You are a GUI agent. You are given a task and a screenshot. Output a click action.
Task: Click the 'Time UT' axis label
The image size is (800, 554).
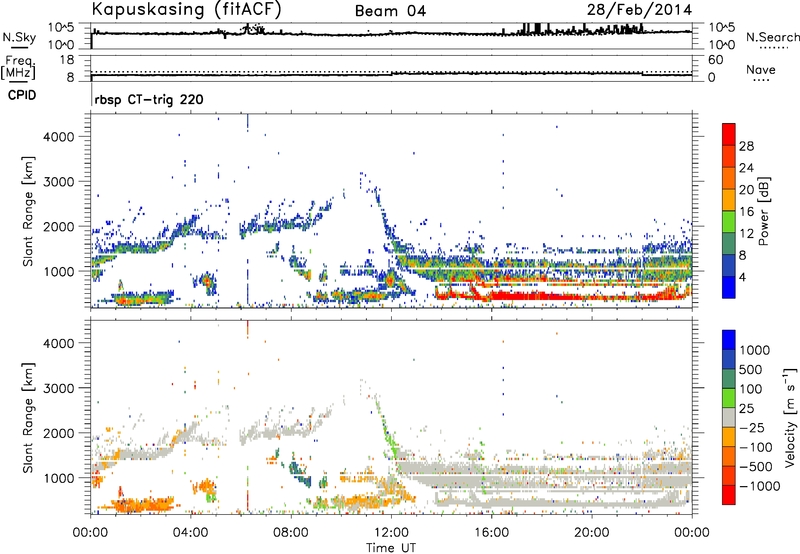coord(391,547)
